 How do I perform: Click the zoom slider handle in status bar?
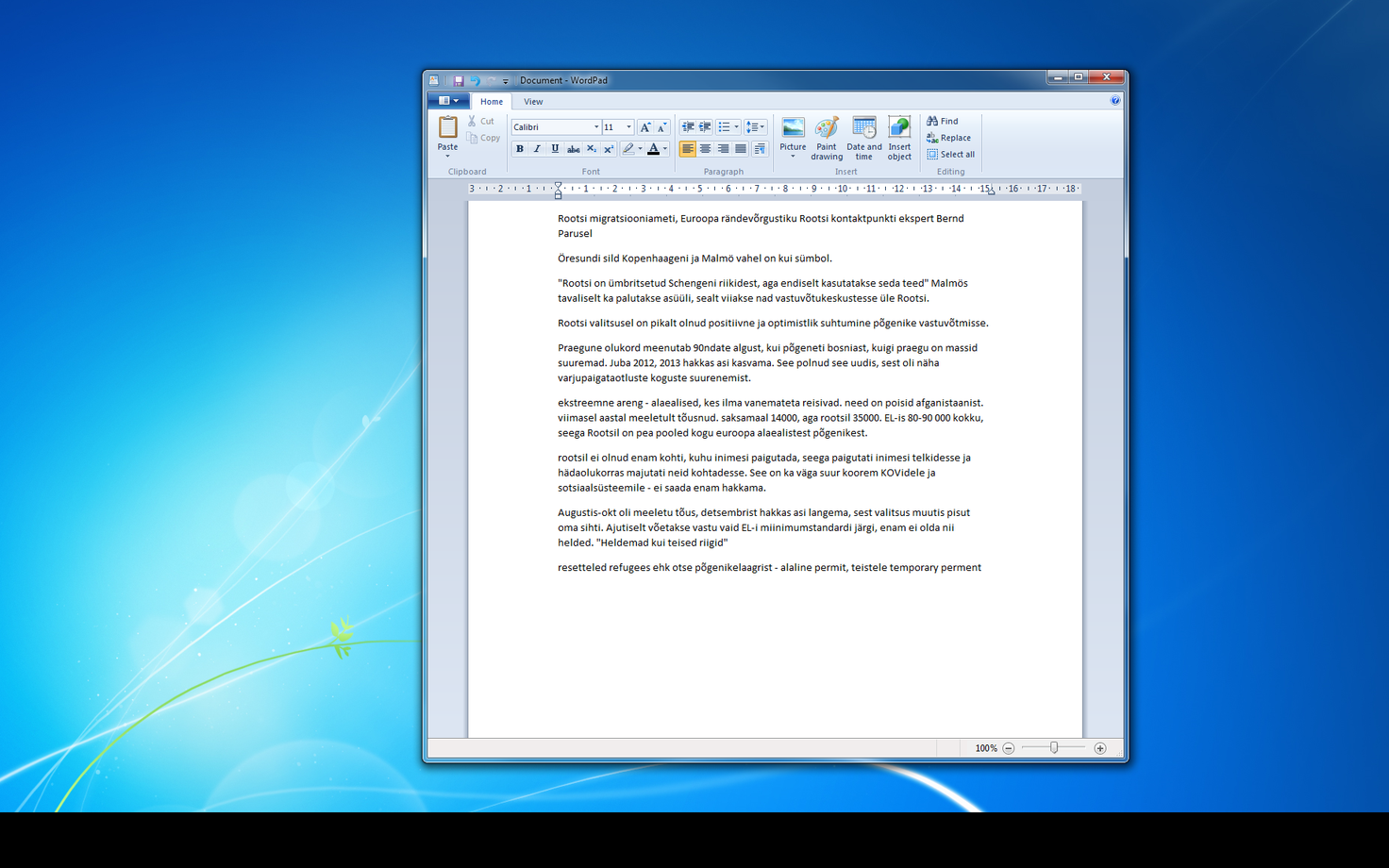coord(1054,748)
